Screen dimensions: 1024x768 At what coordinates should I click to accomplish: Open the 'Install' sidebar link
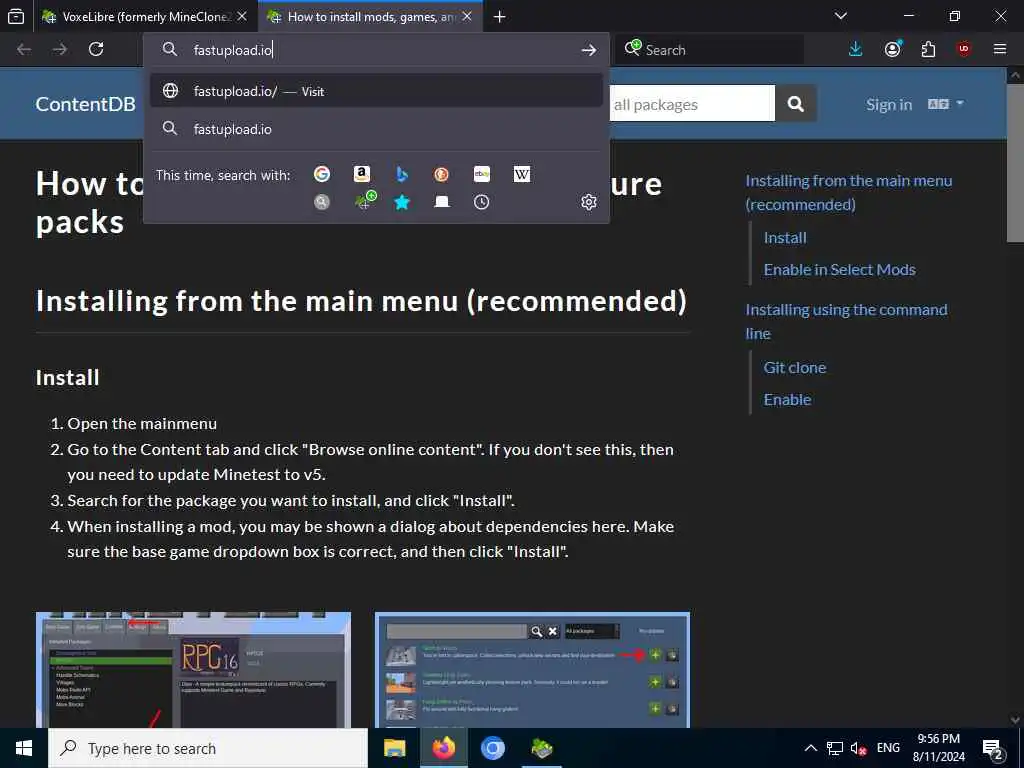(x=785, y=238)
